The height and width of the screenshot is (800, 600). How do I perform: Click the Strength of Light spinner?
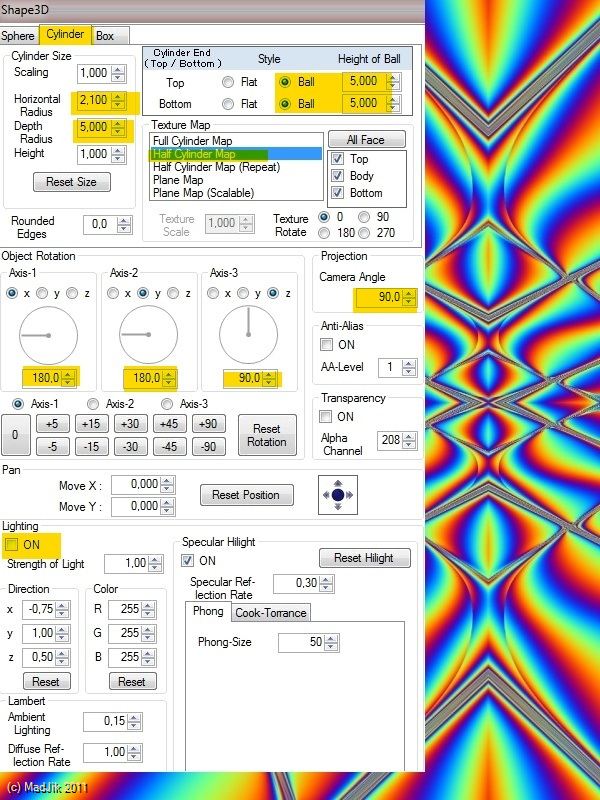pyautogui.click(x=155, y=564)
